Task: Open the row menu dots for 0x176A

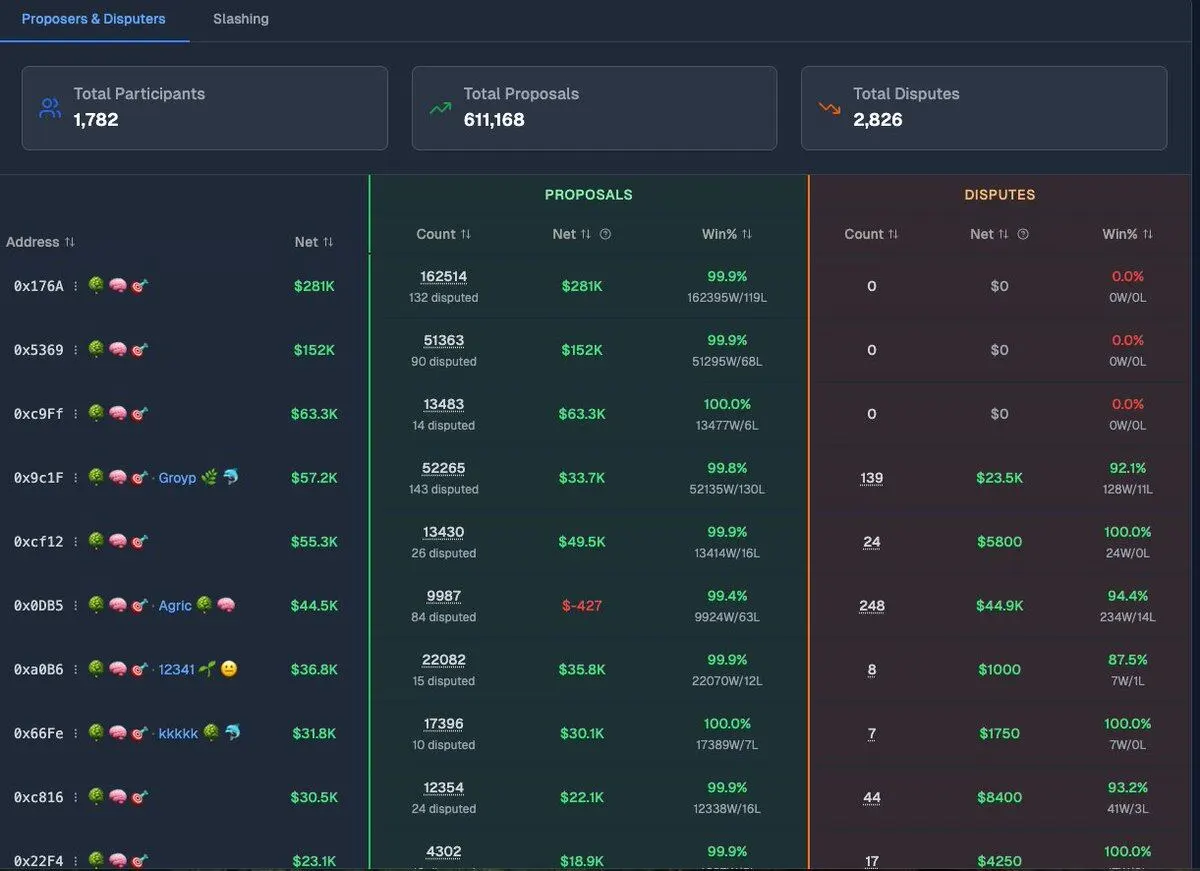Action: click(x=75, y=286)
